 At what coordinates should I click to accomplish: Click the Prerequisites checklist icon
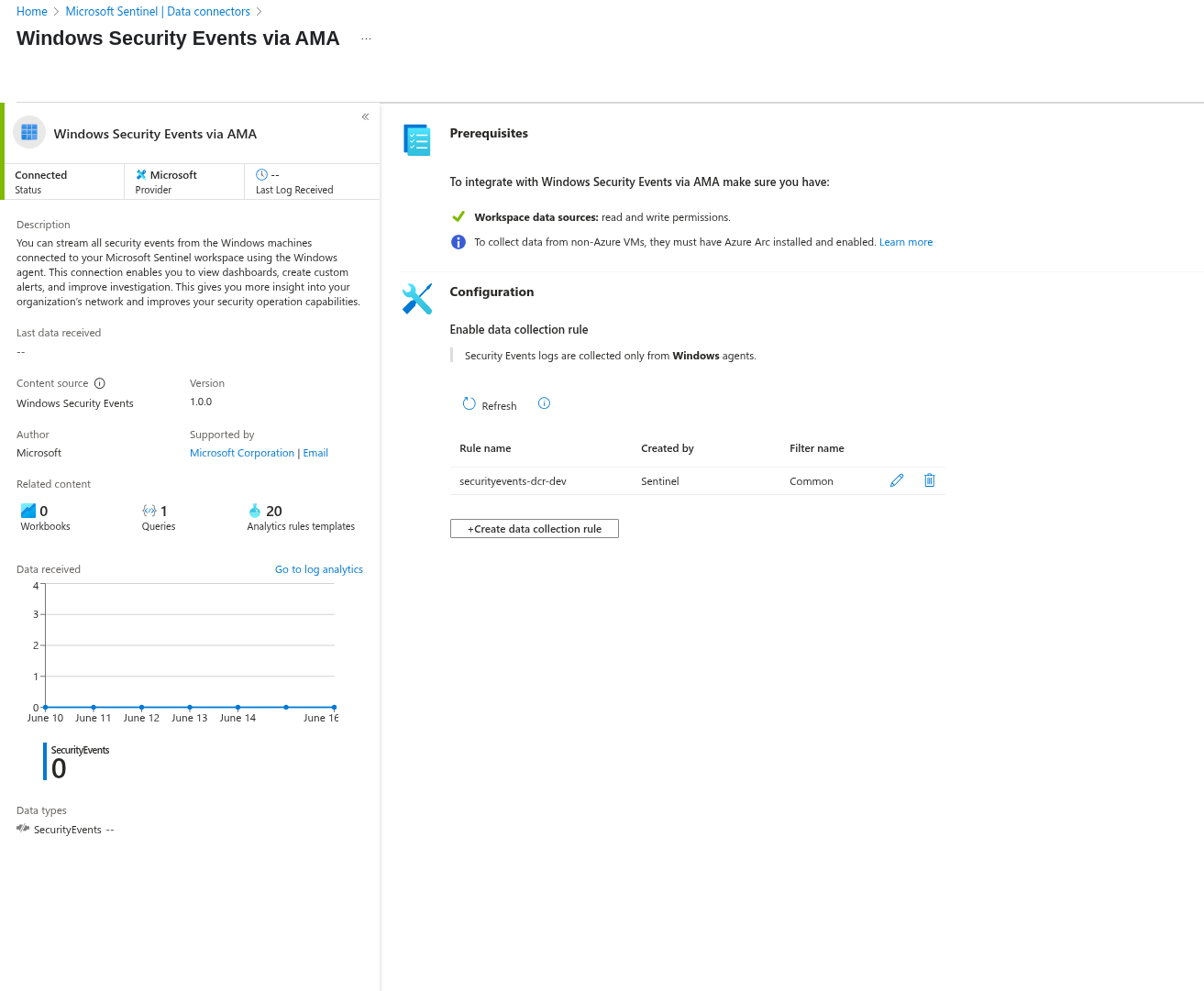coord(417,140)
